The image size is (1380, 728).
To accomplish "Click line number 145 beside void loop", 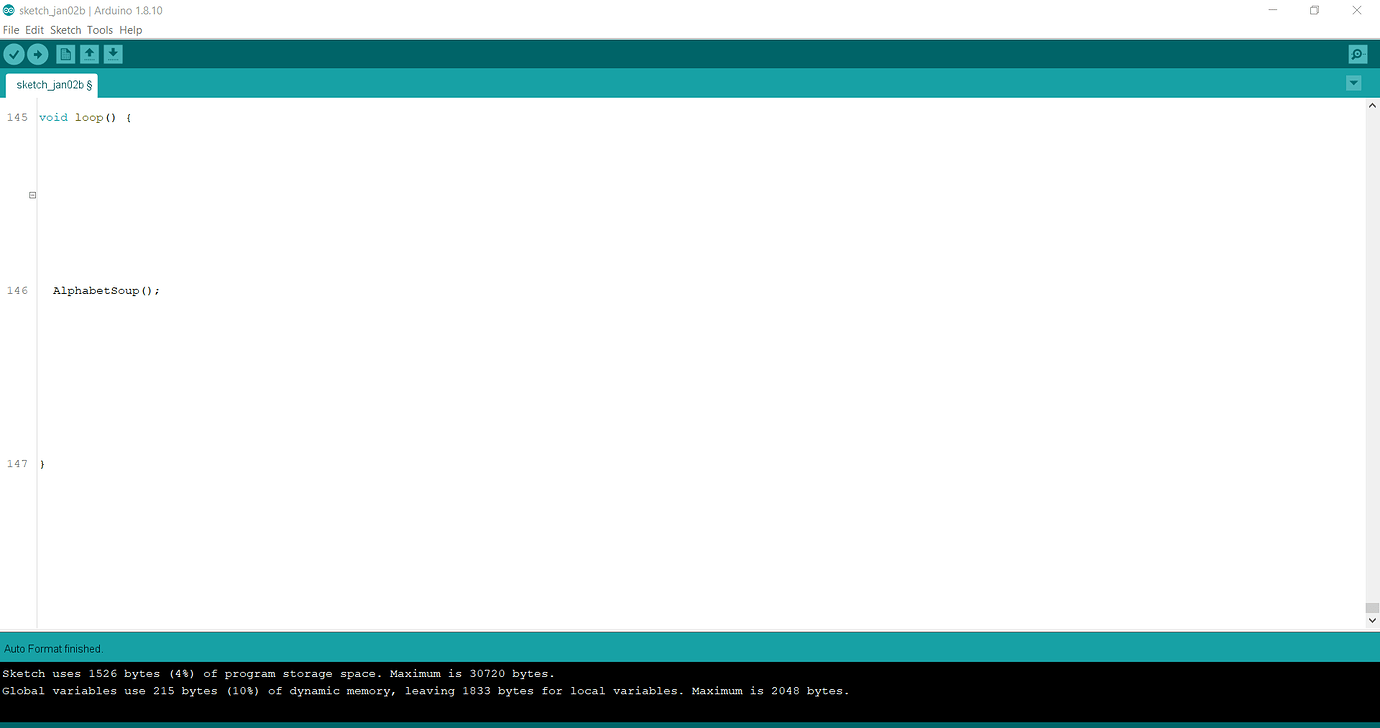I will 17,117.
